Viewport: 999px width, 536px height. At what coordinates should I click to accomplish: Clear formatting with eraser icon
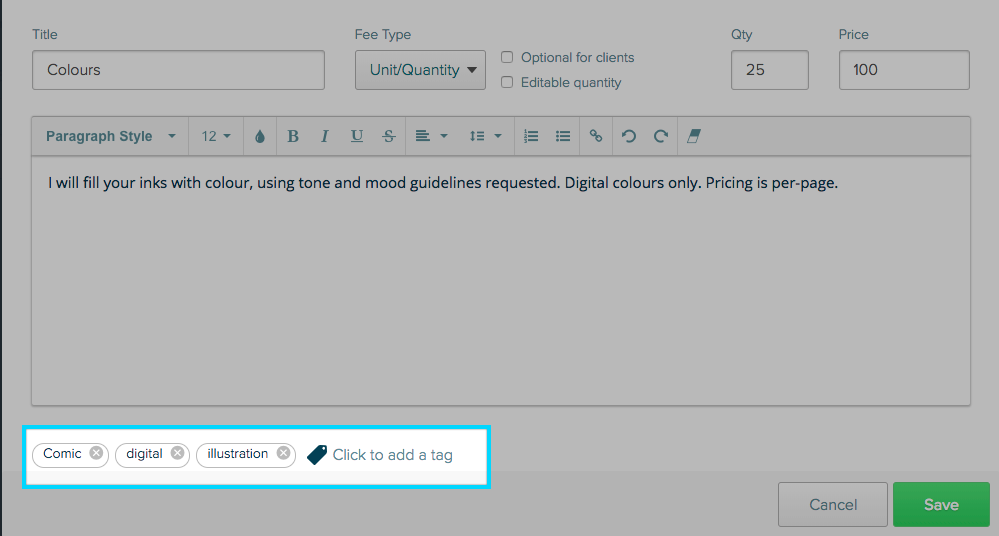693,136
